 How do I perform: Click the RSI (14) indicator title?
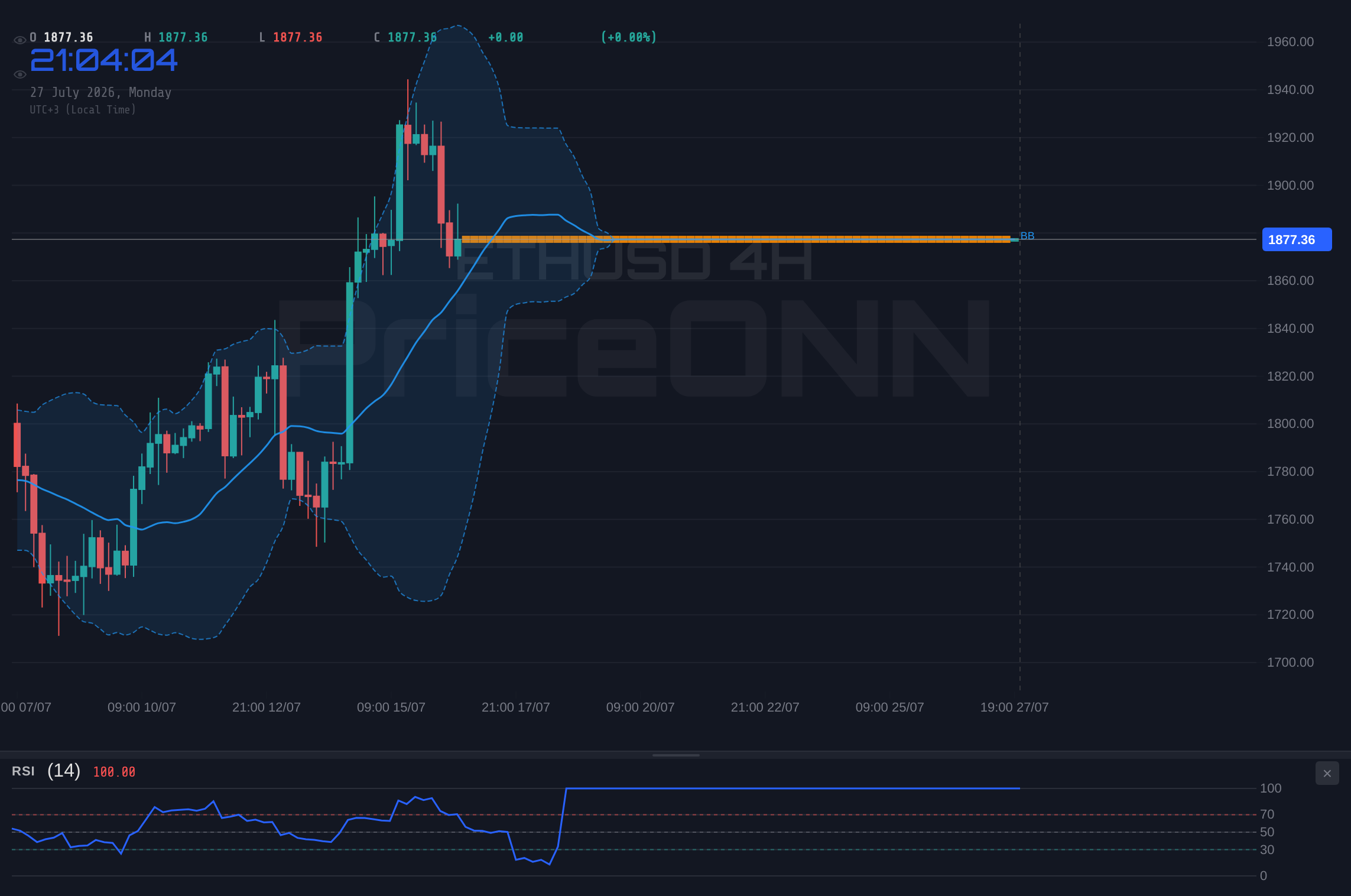46,771
